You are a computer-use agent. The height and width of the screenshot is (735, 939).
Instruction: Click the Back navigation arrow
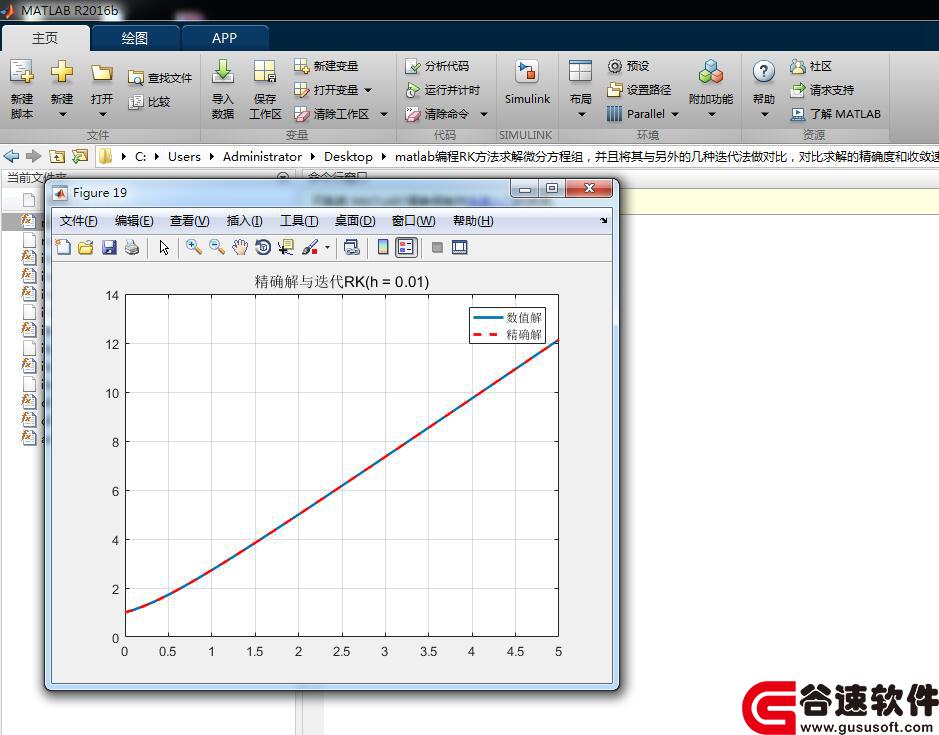[11, 157]
